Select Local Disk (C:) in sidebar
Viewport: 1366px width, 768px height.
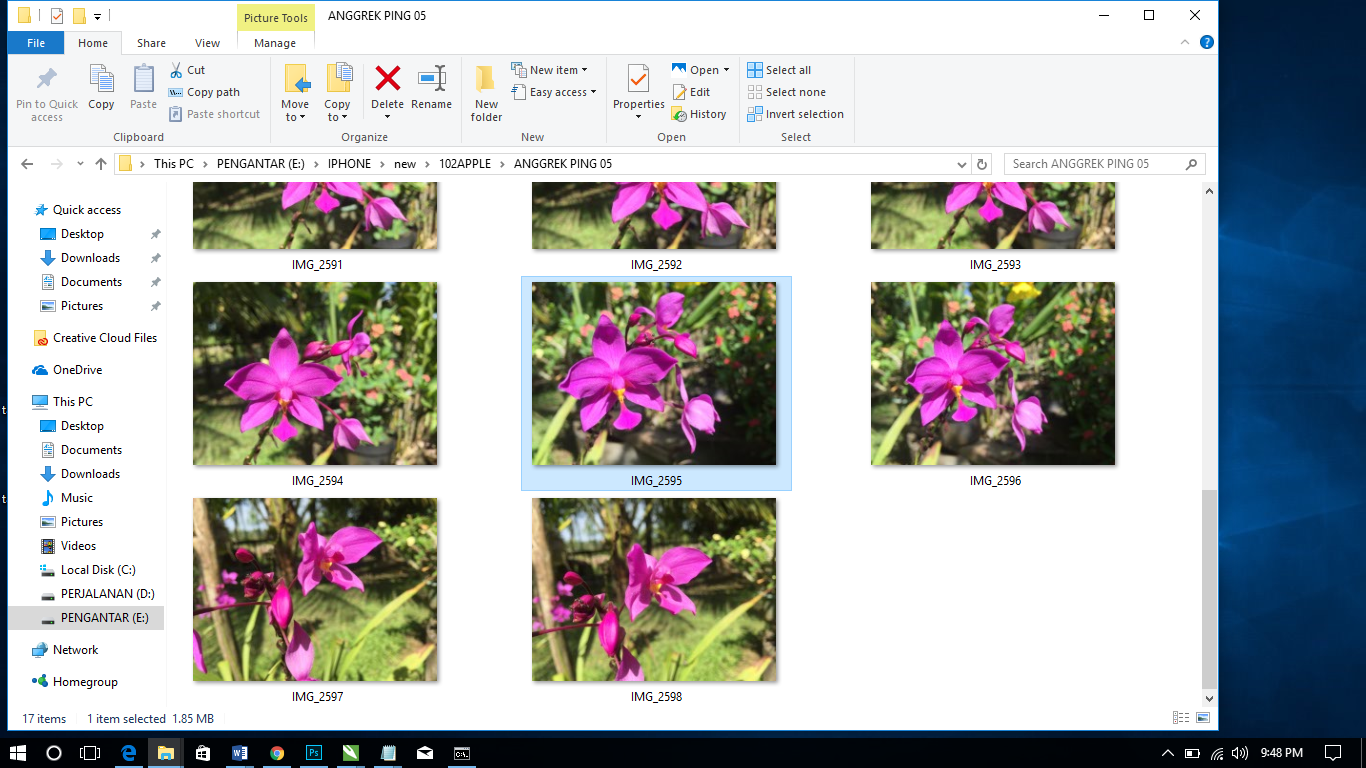coord(97,570)
